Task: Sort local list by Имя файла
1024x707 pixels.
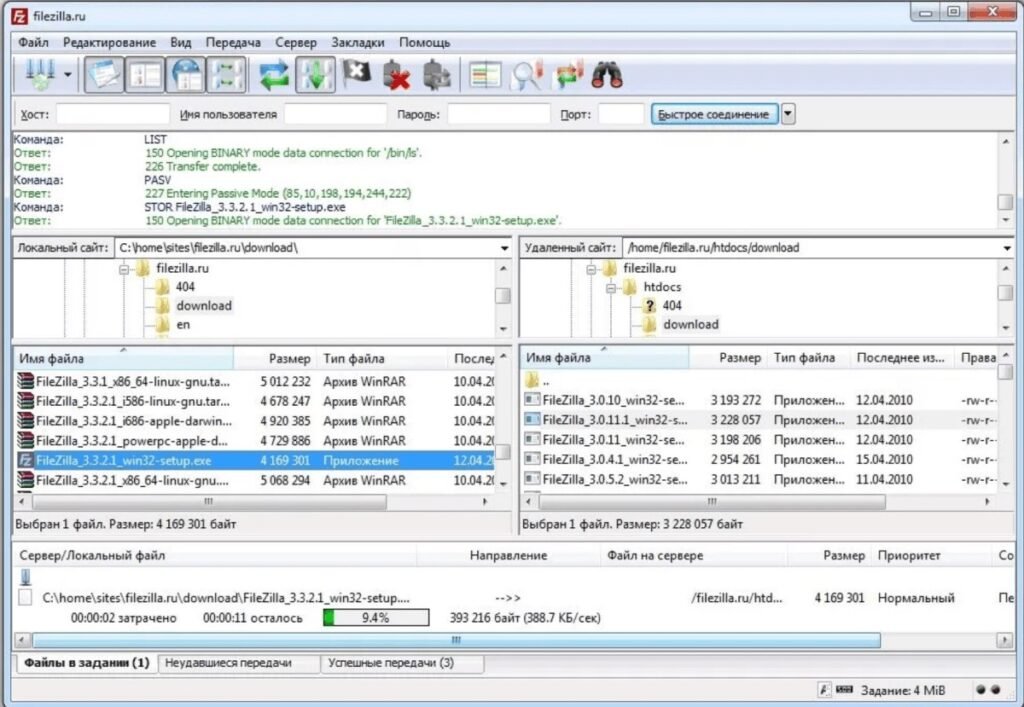Action: (123, 358)
